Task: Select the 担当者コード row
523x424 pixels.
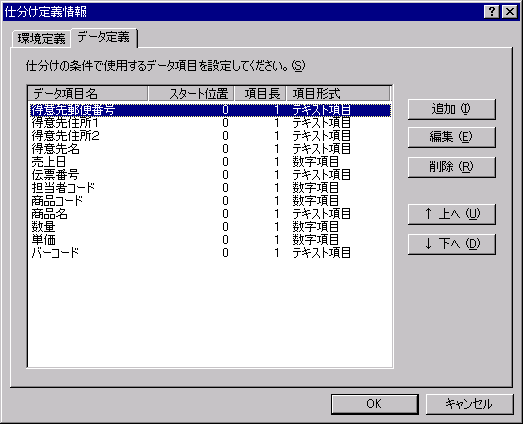Action: [210, 188]
